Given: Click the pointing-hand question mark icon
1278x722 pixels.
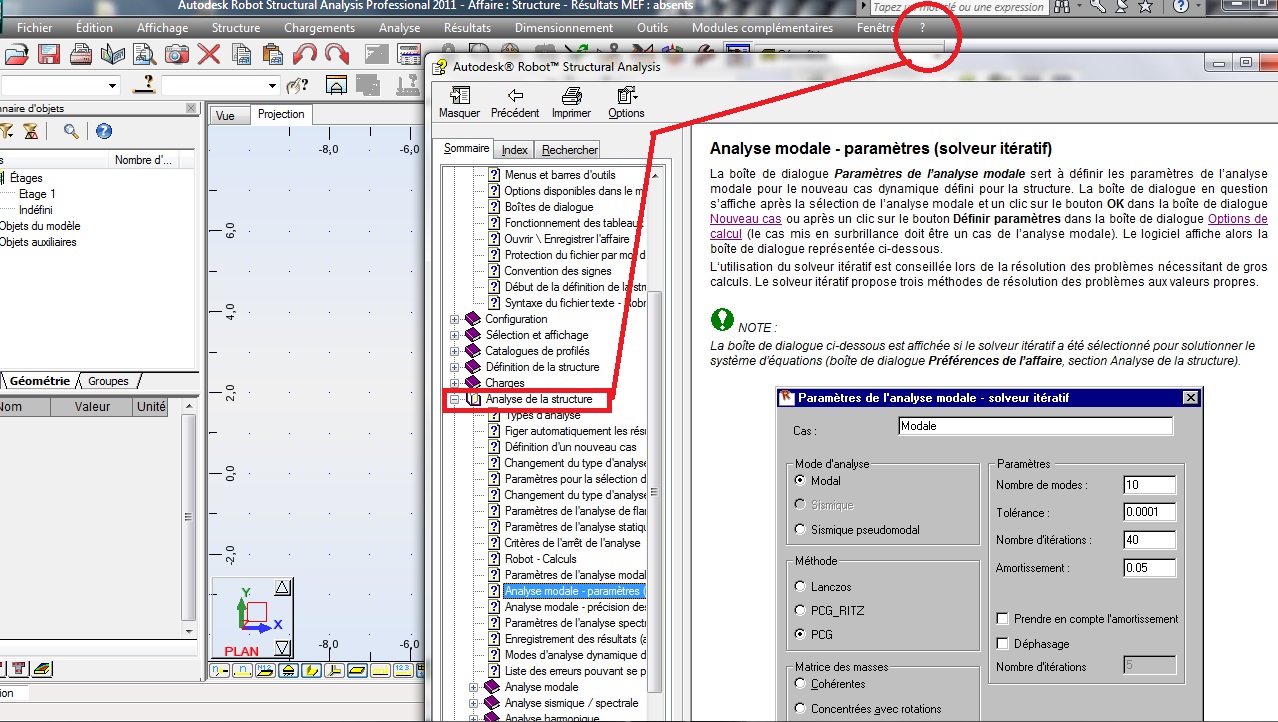Looking at the screenshot, I should (297, 86).
